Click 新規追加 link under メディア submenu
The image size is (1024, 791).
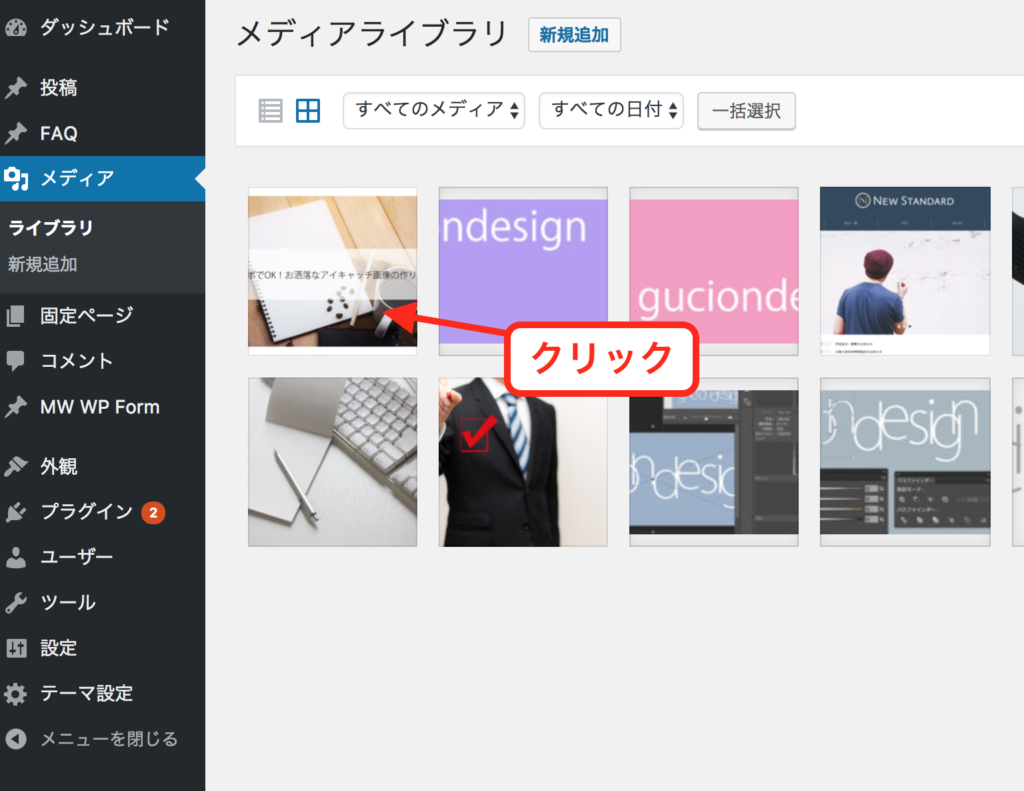(x=43, y=265)
